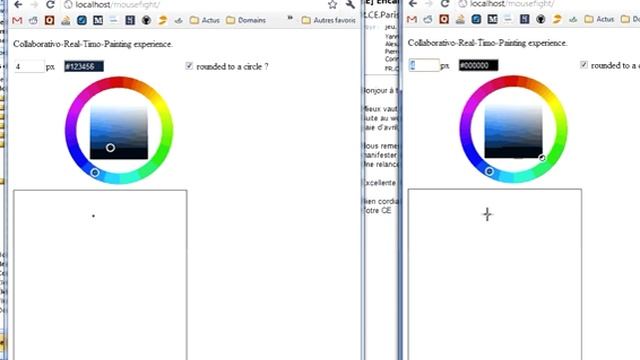The height and width of the screenshot is (360, 640).
Task: Star the page in the left browser
Action: click(x=333, y=5)
